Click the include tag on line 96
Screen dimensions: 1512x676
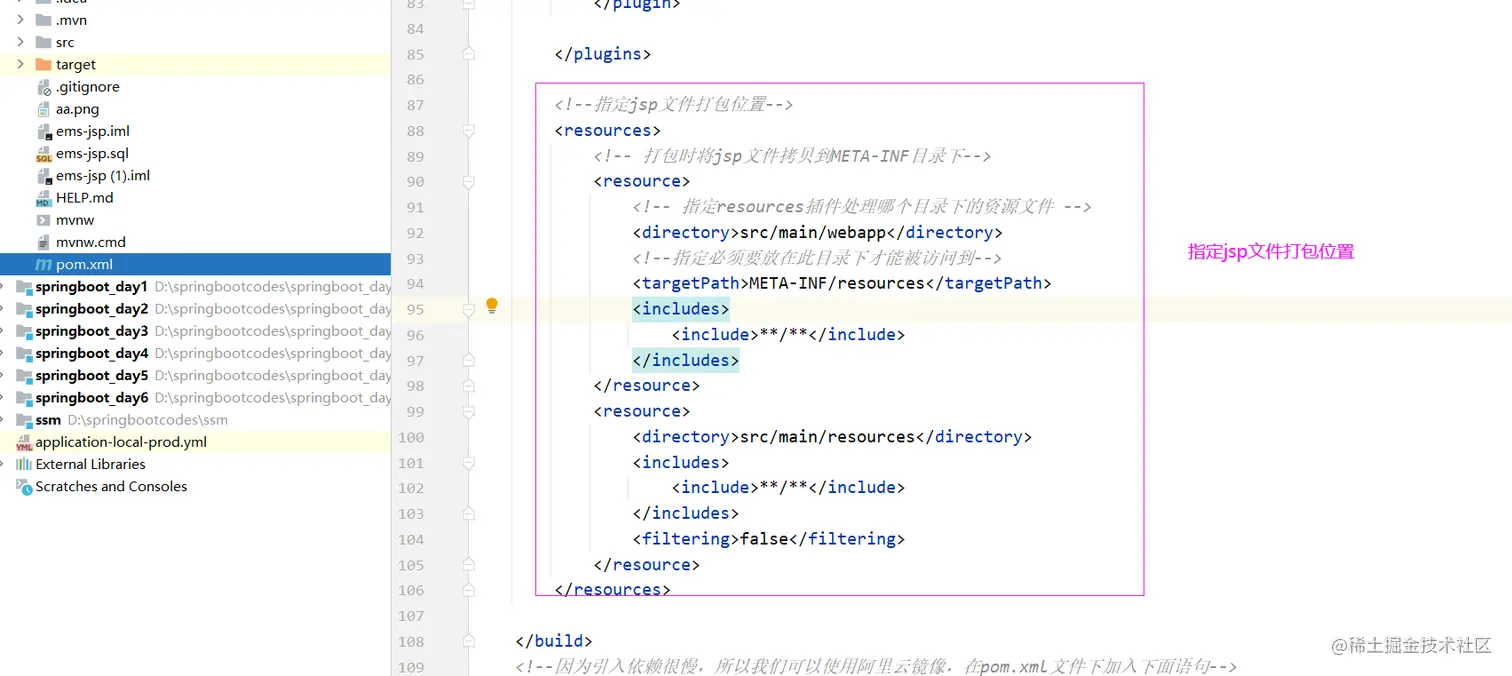click(x=788, y=335)
